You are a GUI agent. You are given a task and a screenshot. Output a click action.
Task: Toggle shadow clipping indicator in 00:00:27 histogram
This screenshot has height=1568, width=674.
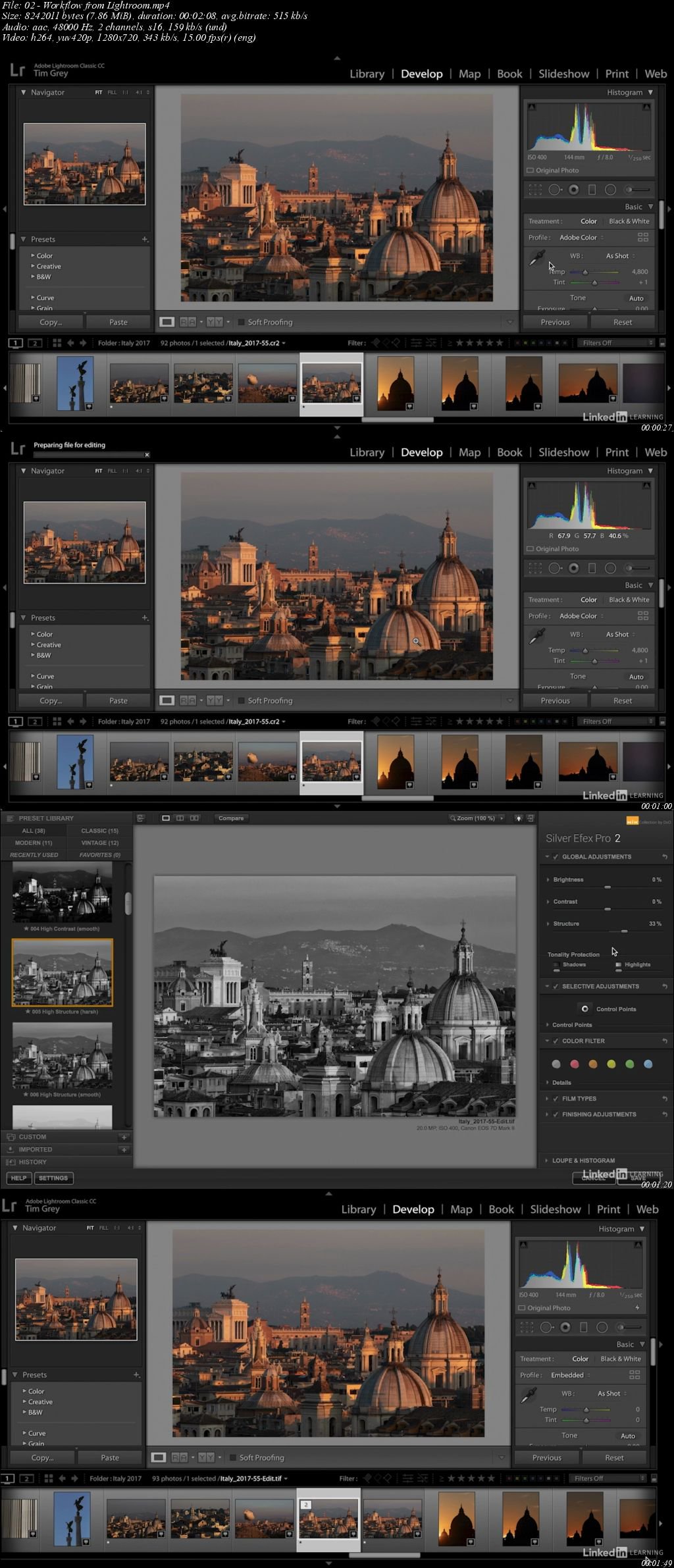click(x=532, y=107)
